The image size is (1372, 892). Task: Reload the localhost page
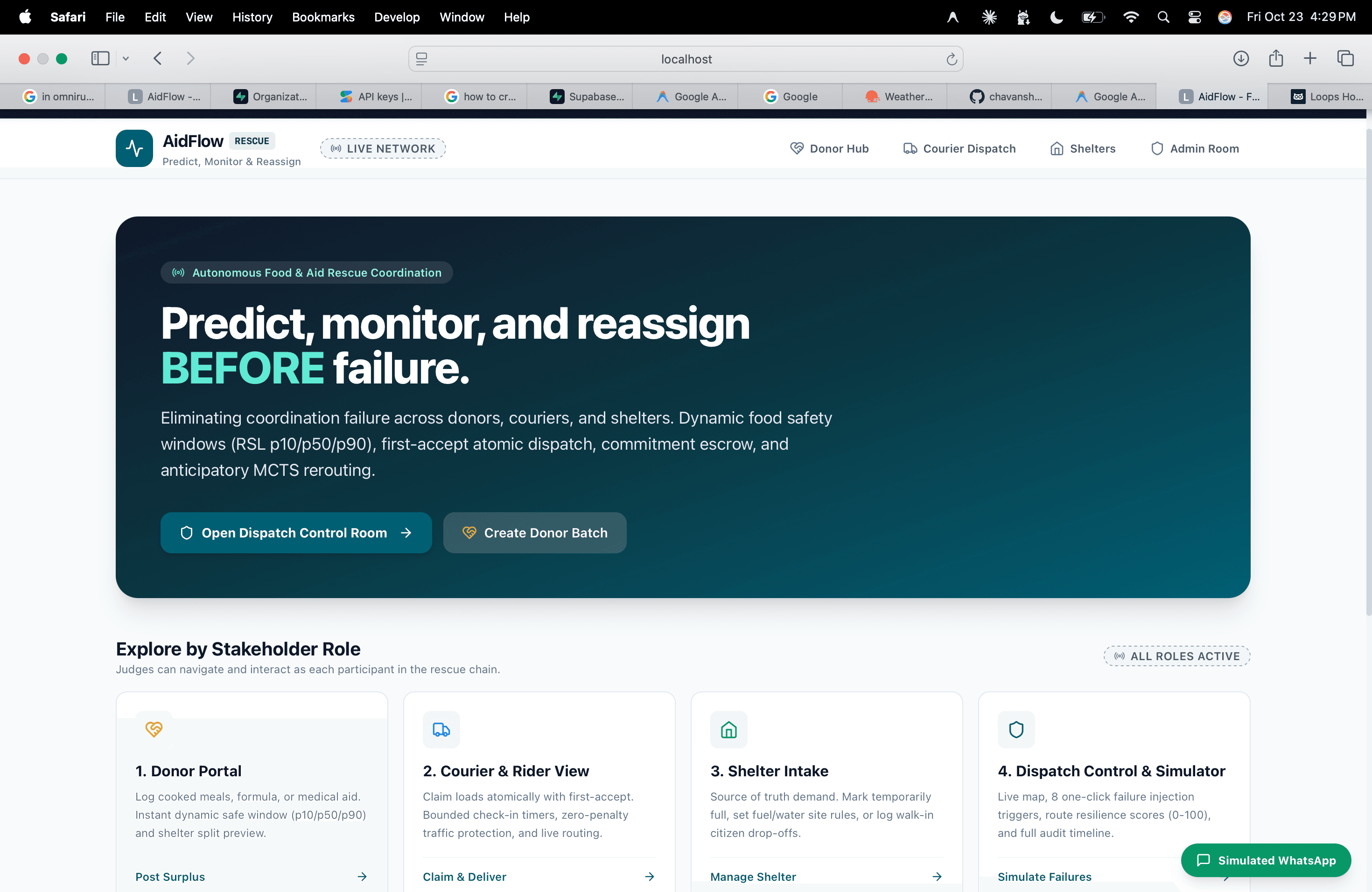[951, 59]
